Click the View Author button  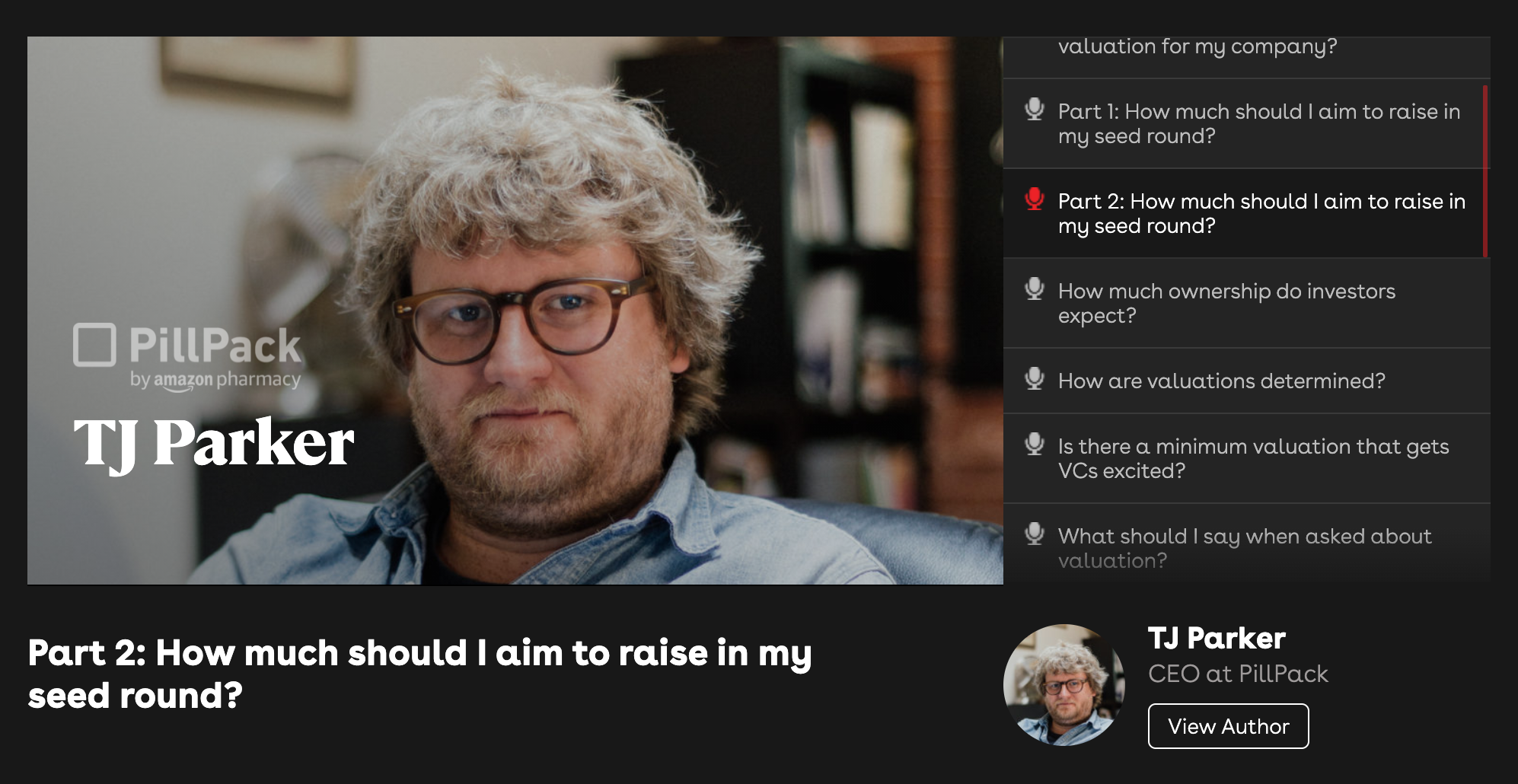(x=1228, y=726)
